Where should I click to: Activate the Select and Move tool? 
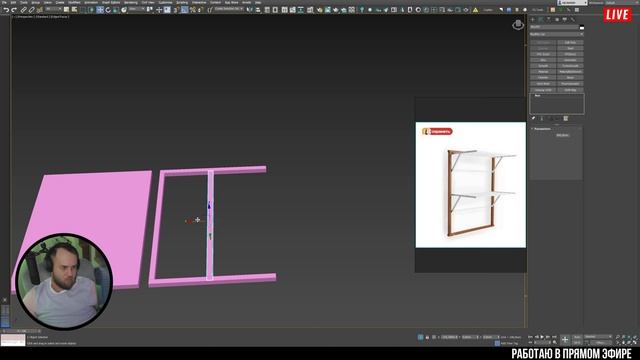100,9
